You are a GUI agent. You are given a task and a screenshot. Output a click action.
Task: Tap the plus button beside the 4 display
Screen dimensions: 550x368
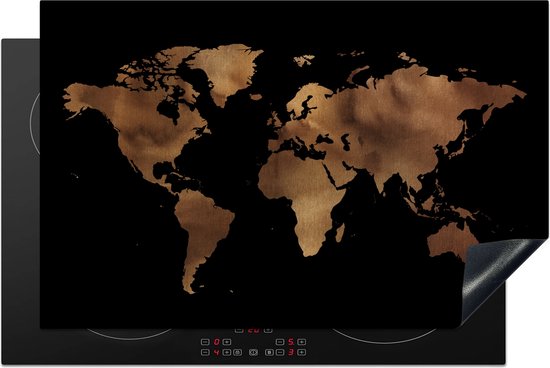coord(227,352)
